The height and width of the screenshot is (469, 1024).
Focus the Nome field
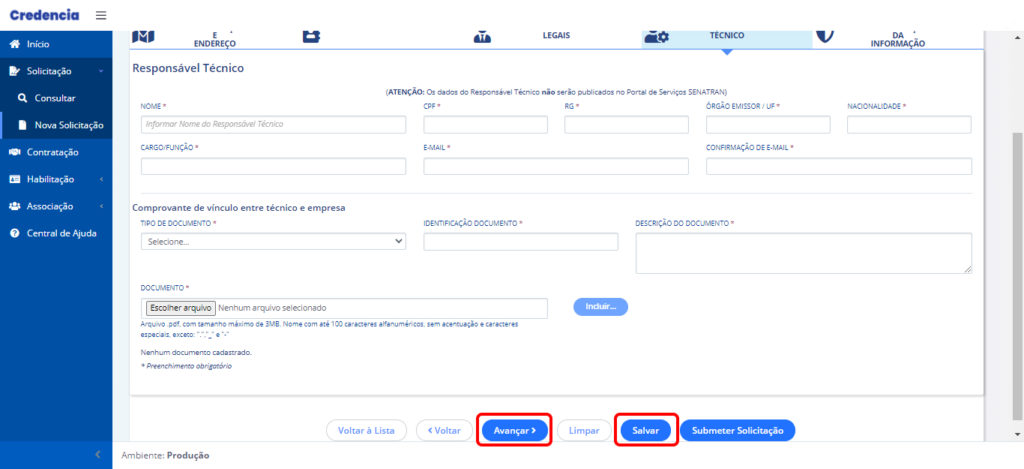pos(273,124)
